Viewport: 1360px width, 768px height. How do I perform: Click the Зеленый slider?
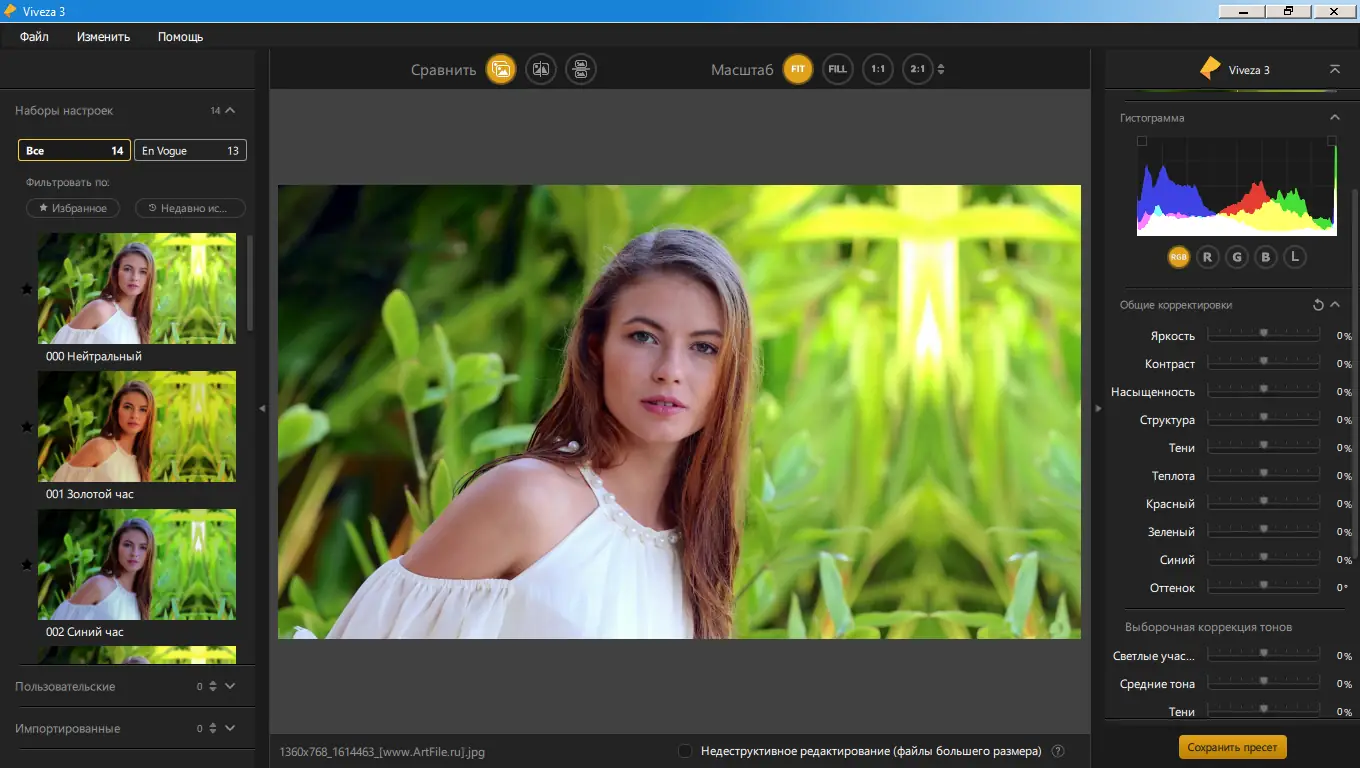[1264, 531]
